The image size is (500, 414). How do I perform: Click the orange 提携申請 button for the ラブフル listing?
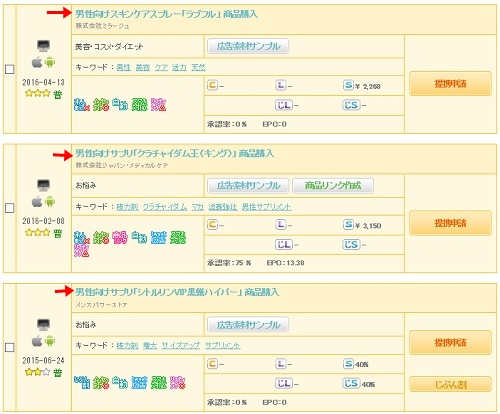[450, 83]
